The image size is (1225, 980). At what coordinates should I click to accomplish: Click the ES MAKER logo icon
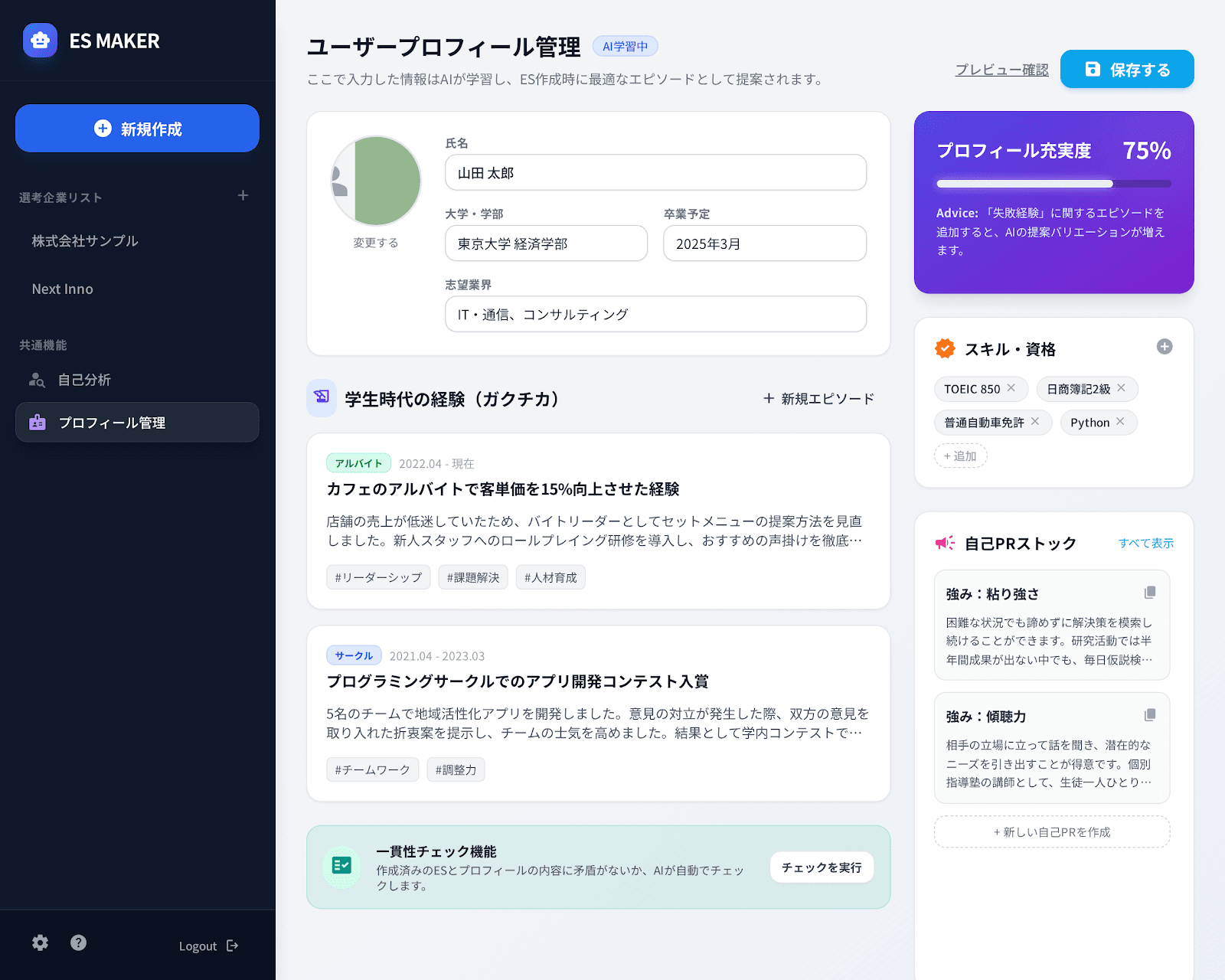[x=40, y=41]
